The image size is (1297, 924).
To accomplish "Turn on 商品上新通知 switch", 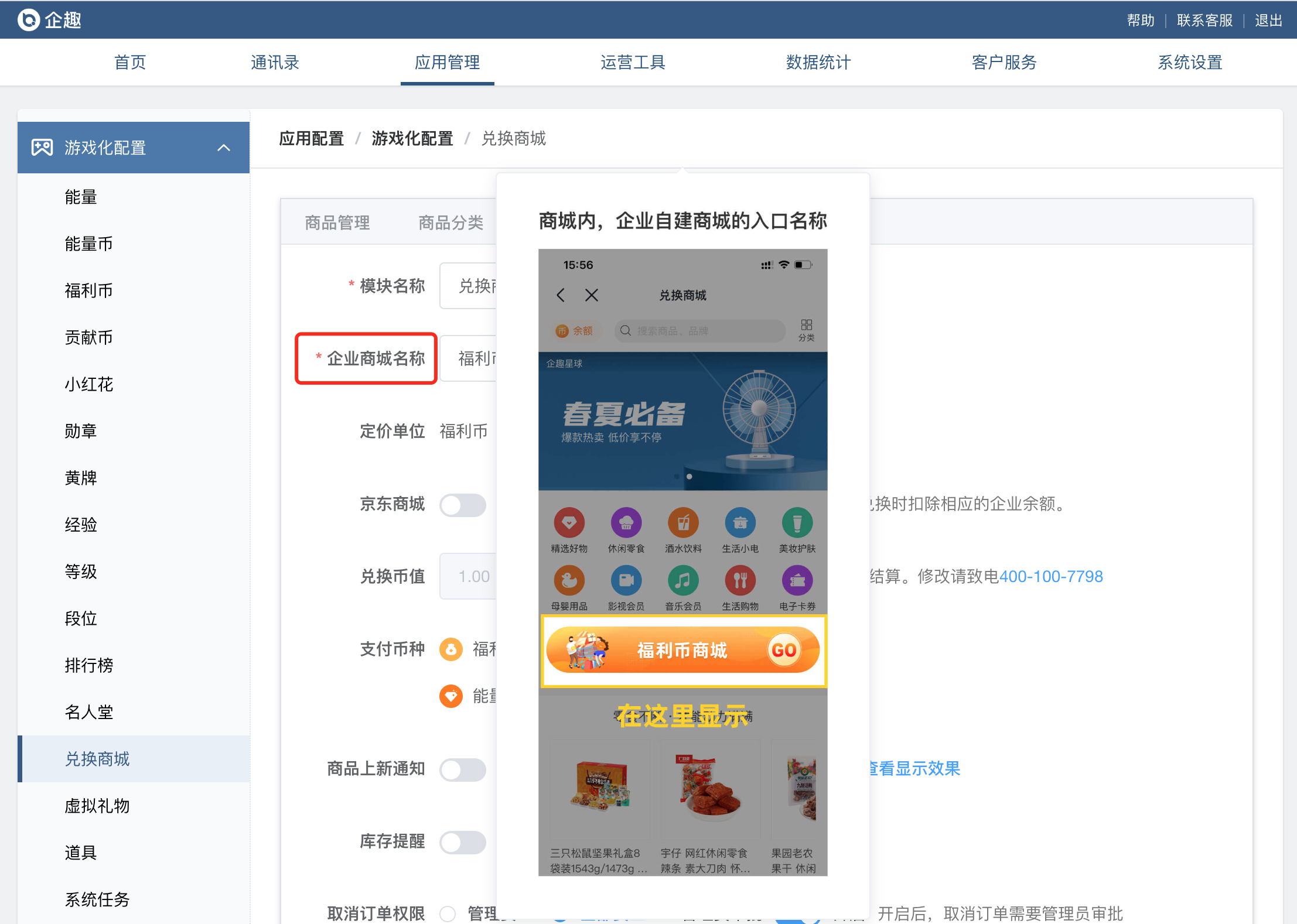I will 462,769.
